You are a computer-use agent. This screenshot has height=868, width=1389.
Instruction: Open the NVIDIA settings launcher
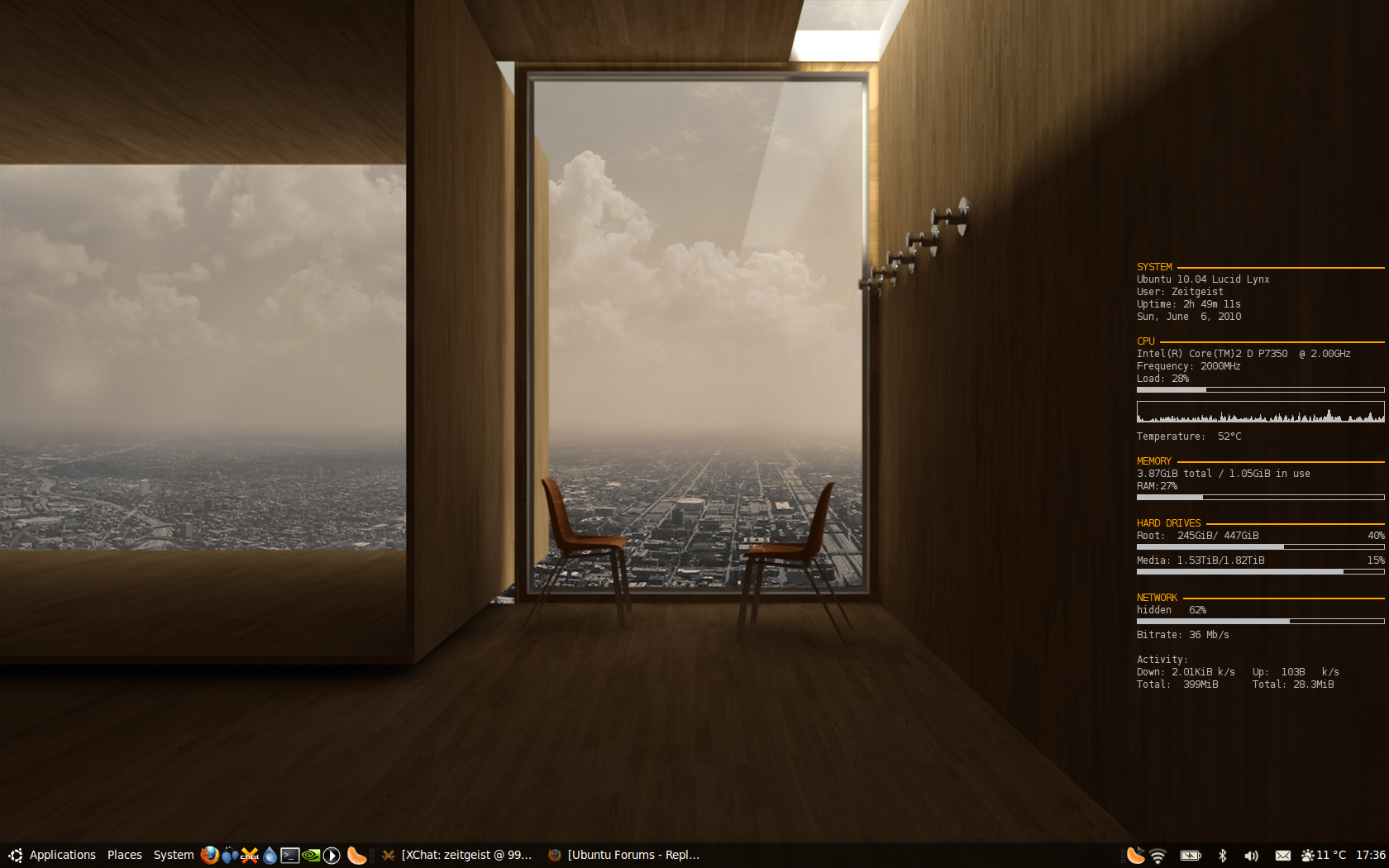(311, 856)
